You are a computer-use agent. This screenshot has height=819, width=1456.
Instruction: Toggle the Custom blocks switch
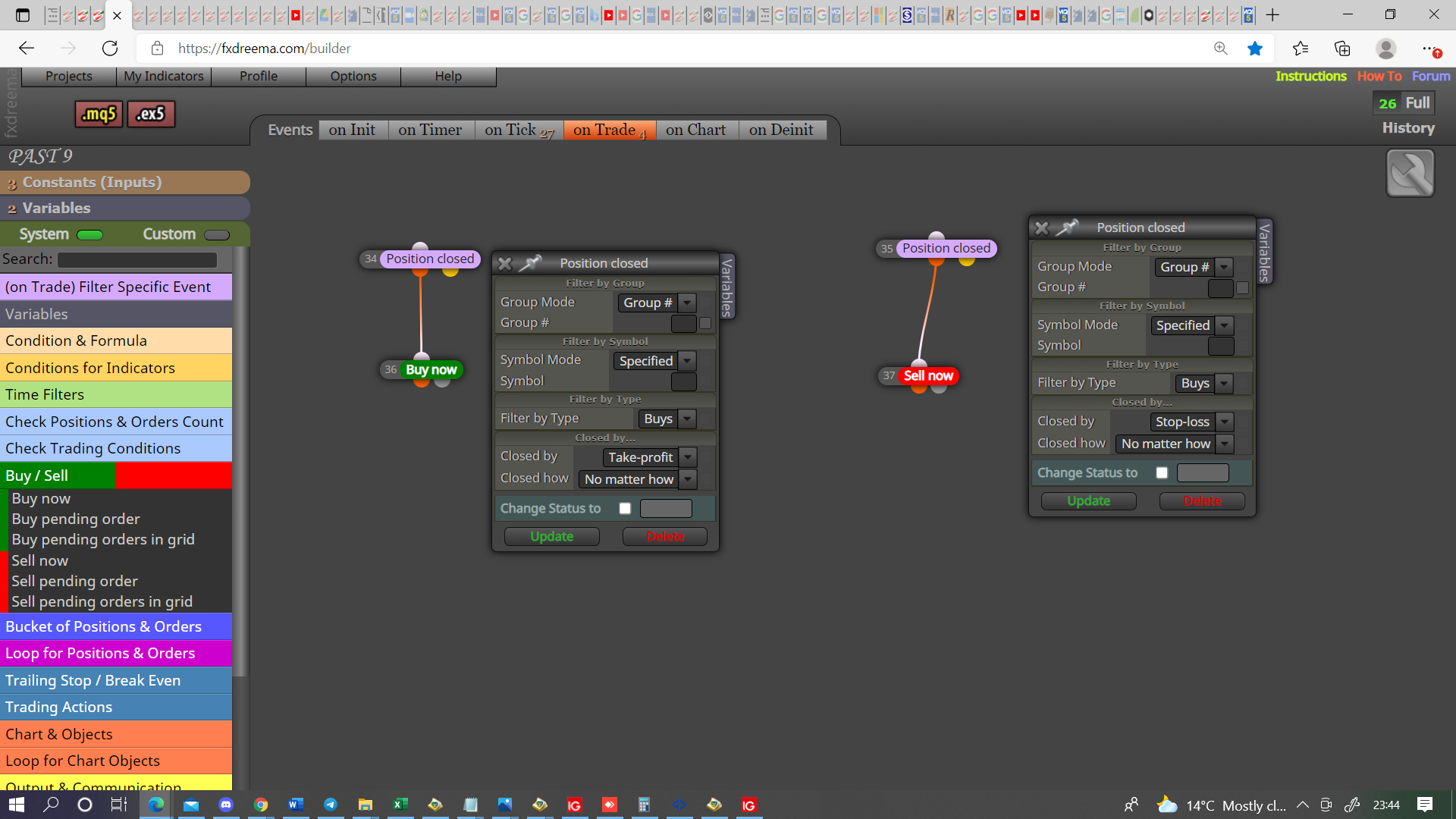[x=217, y=234]
